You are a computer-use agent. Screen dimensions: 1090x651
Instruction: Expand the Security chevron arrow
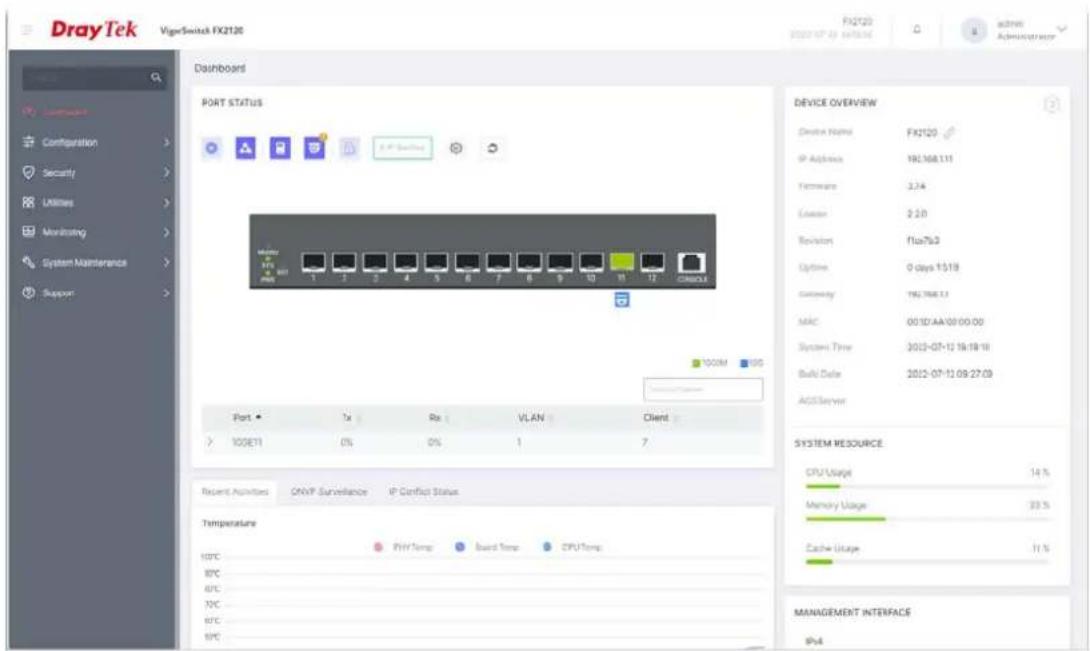[x=166, y=172]
